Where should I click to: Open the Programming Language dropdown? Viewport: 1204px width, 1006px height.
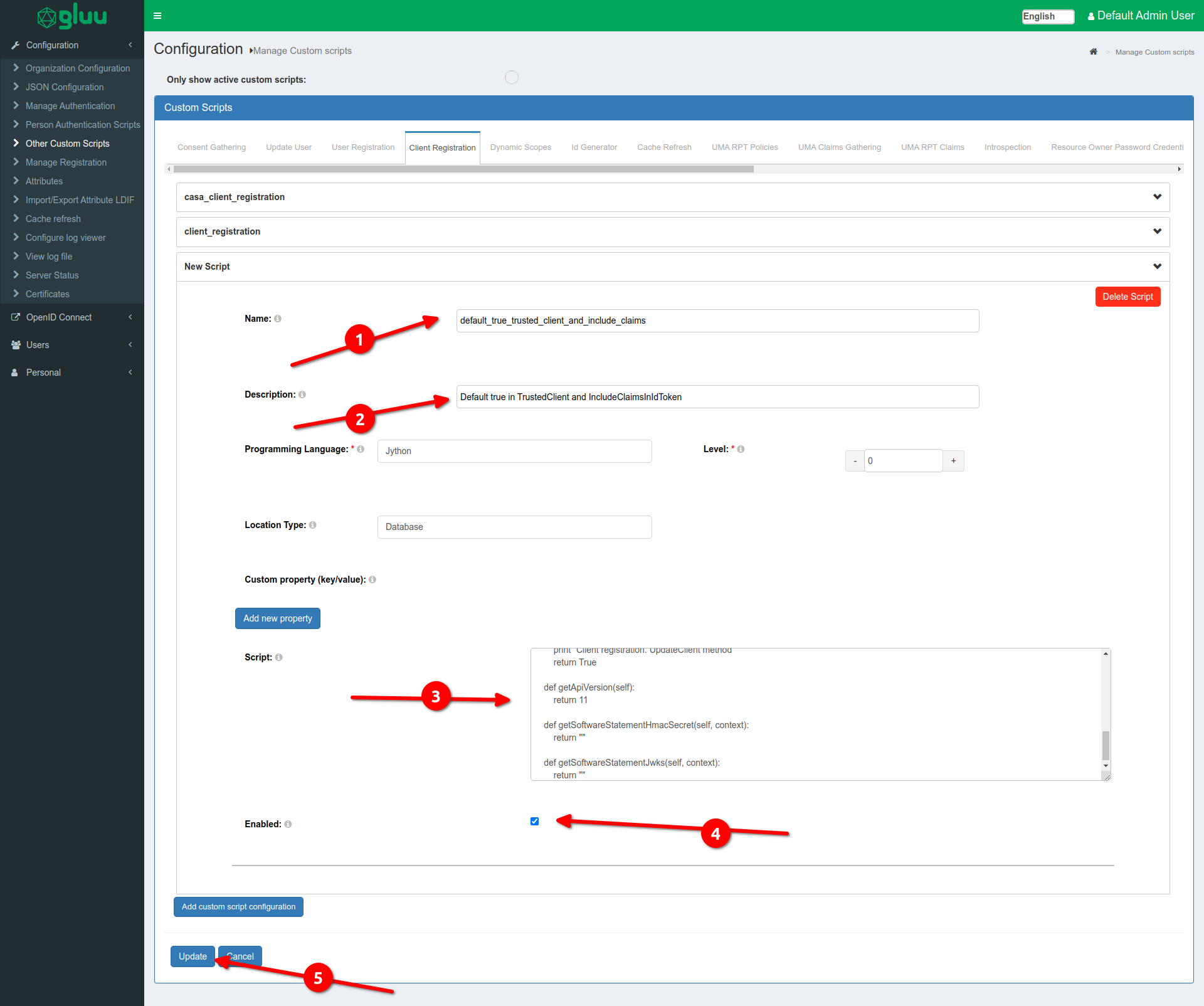click(x=514, y=451)
